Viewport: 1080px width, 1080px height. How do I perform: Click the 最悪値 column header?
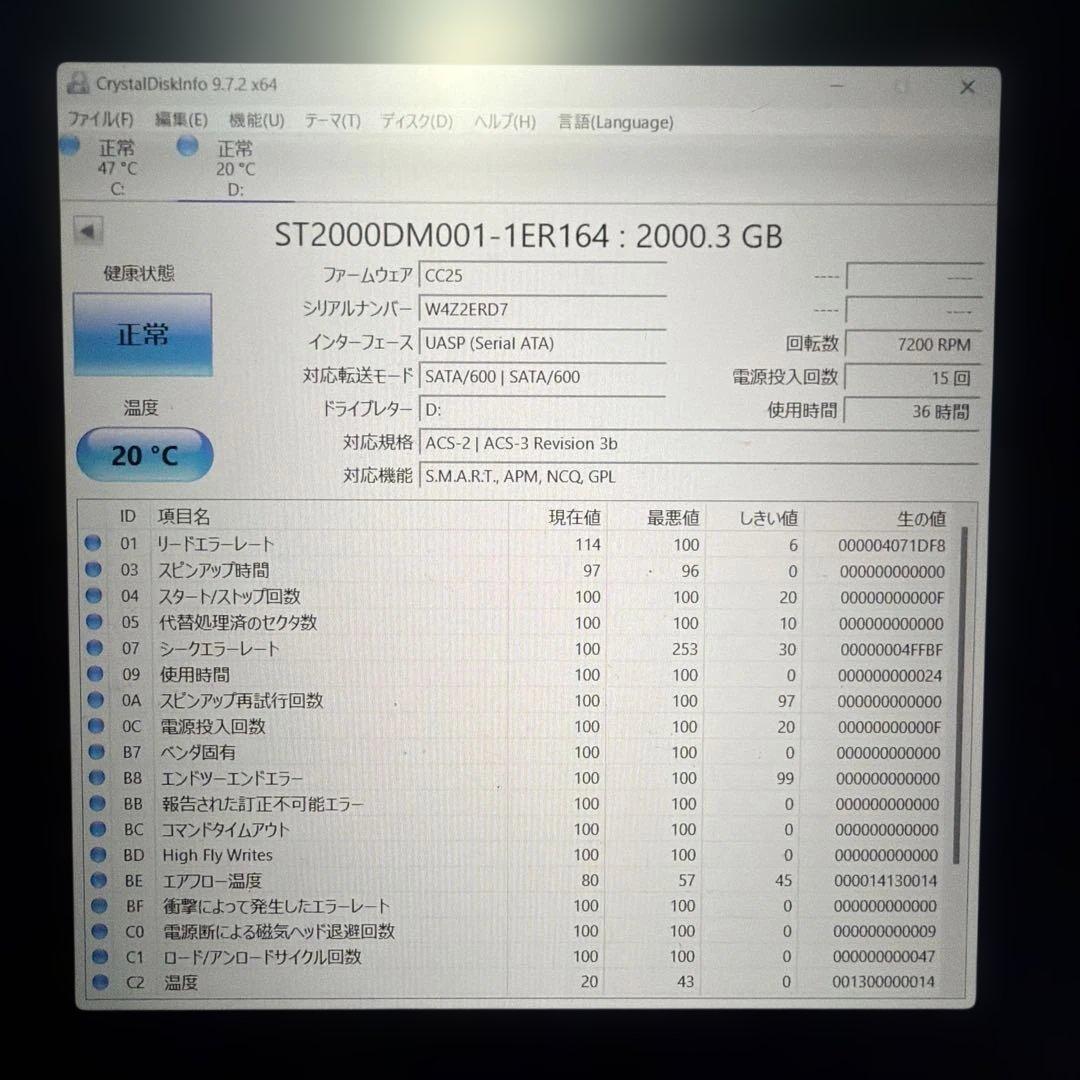pyautogui.click(x=673, y=518)
